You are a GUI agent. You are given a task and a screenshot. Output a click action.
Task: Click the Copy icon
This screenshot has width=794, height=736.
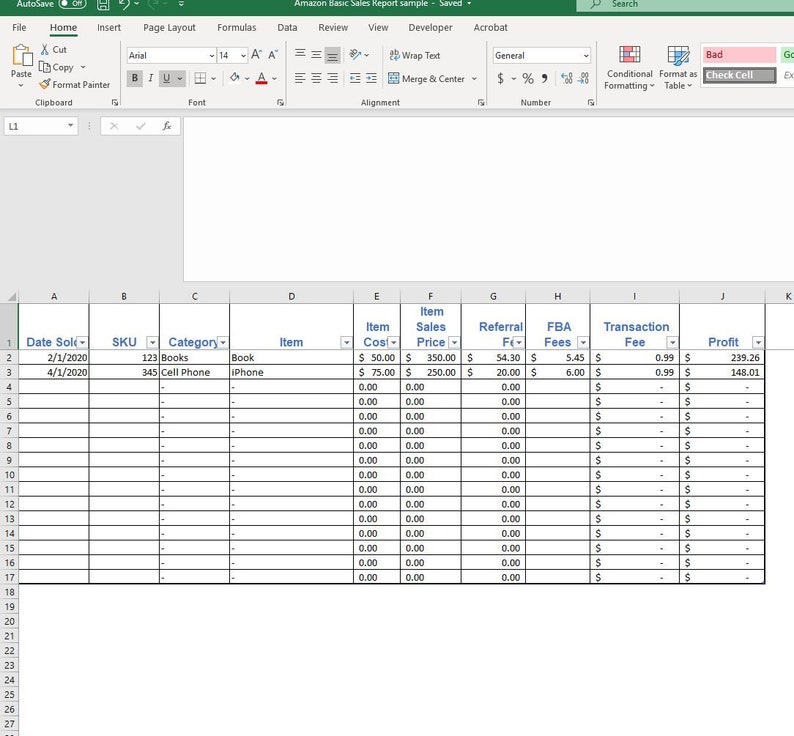point(45,67)
